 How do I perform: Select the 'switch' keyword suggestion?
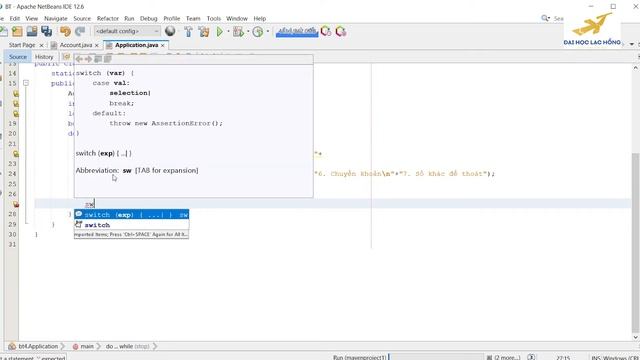(x=131, y=225)
